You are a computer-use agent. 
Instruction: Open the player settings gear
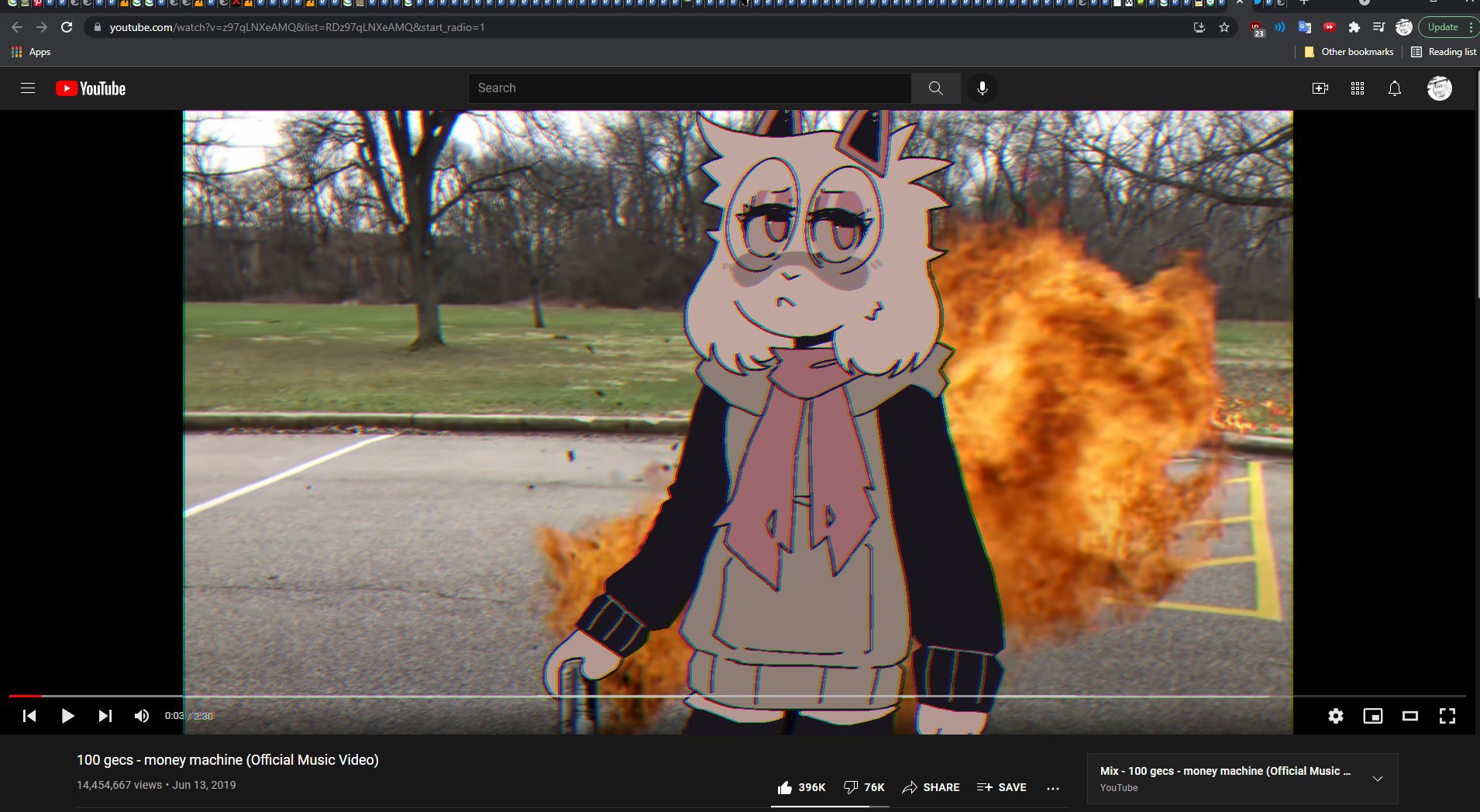click(x=1335, y=716)
